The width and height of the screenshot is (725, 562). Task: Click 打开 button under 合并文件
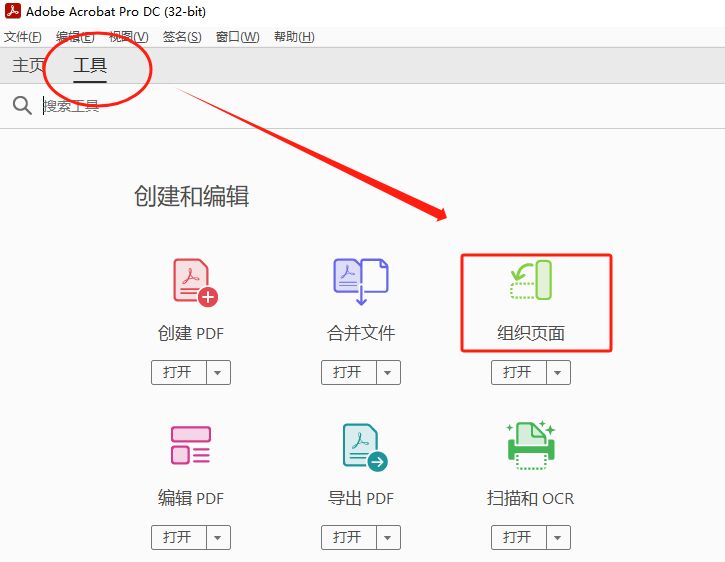tap(349, 372)
